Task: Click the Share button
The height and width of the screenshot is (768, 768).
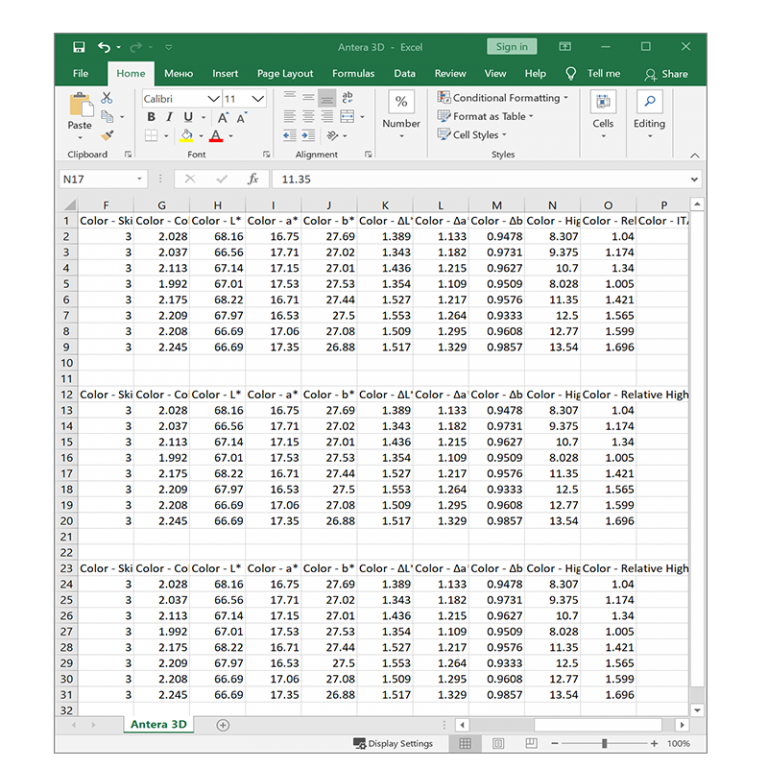Action: coord(667,73)
